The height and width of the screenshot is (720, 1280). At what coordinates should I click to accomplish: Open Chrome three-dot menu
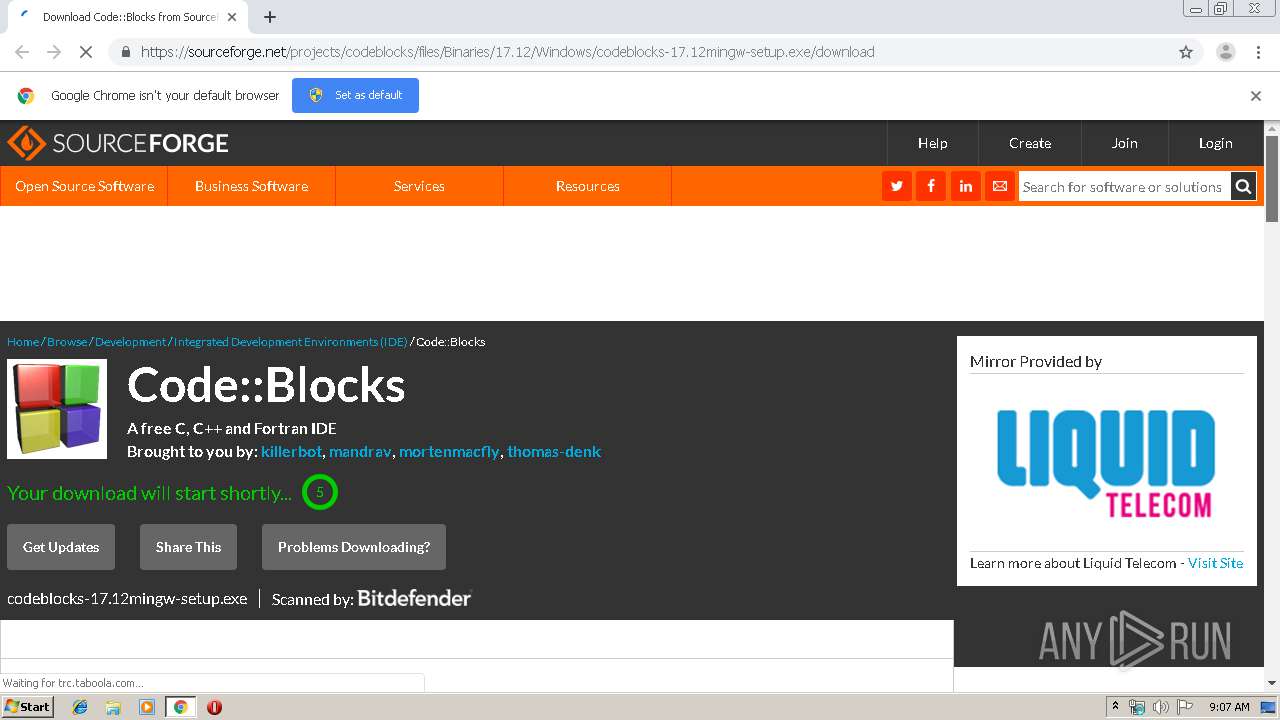pyautogui.click(x=1258, y=52)
